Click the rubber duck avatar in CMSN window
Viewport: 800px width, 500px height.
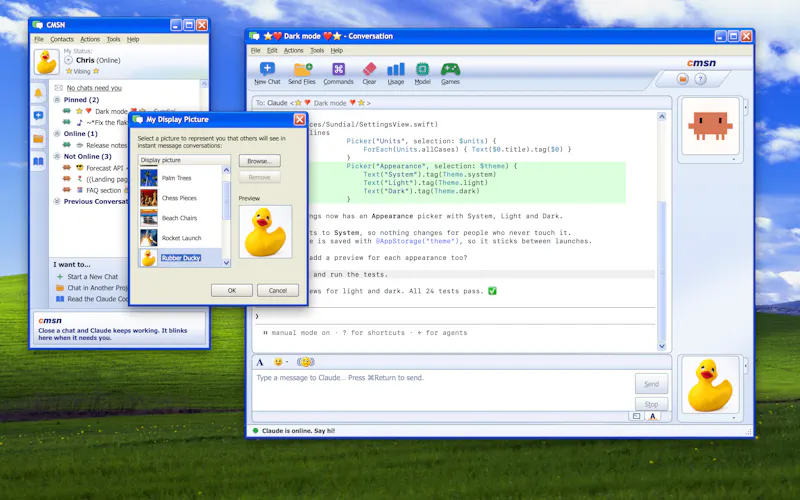point(46,62)
